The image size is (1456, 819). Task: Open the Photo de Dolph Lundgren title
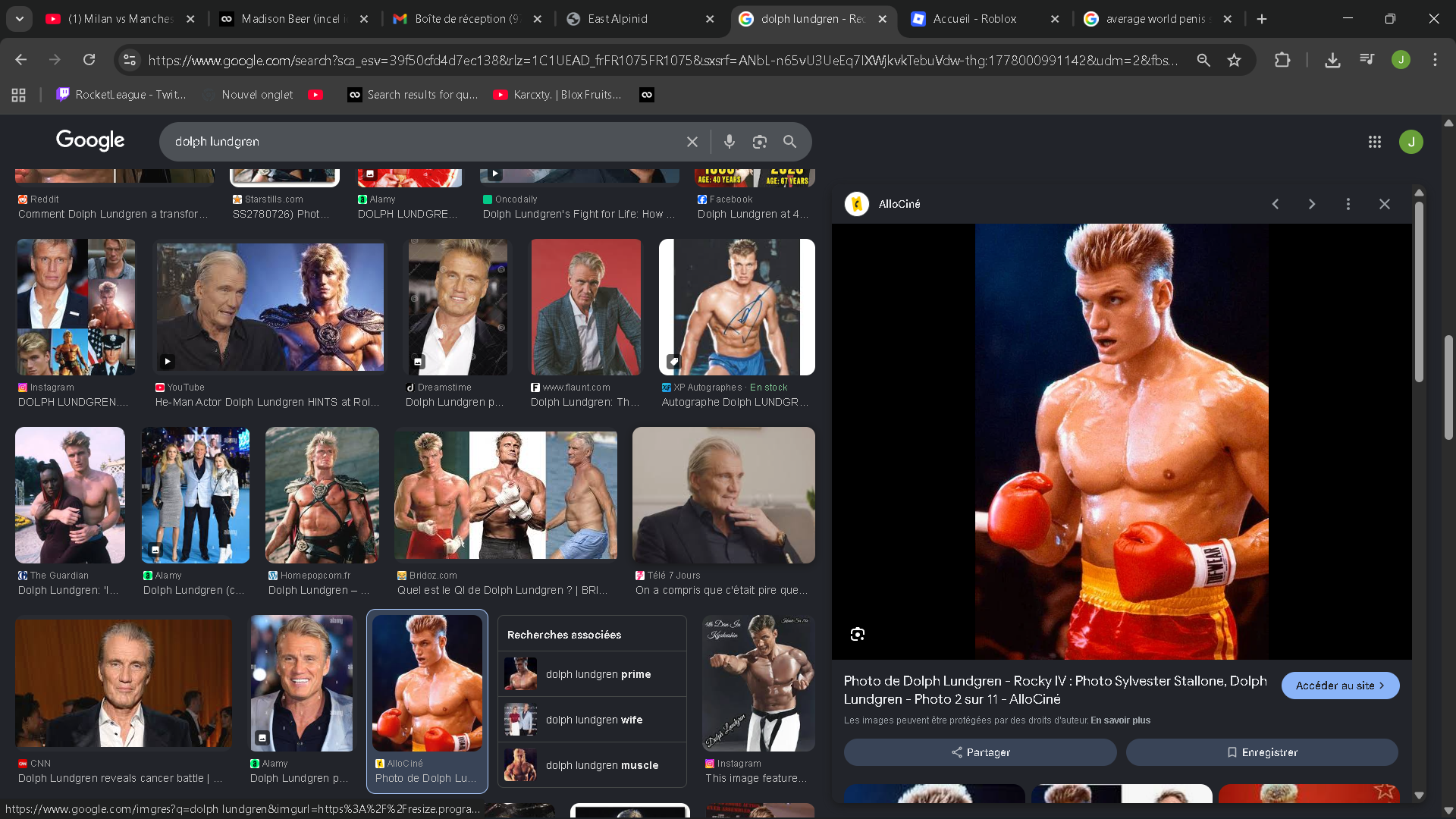tap(1056, 690)
